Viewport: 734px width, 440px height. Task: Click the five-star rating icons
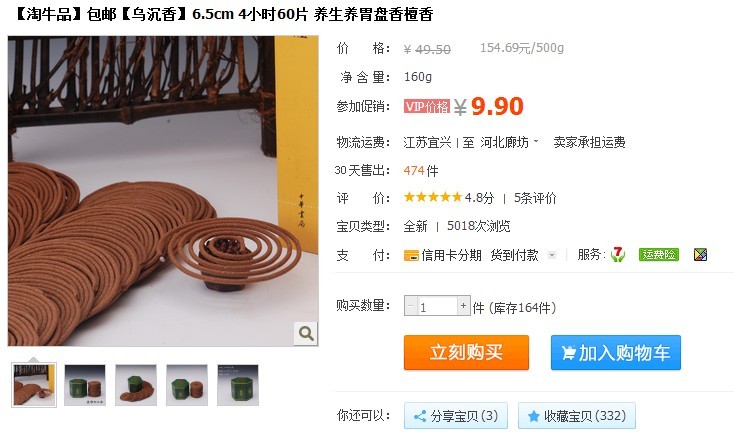tap(433, 197)
